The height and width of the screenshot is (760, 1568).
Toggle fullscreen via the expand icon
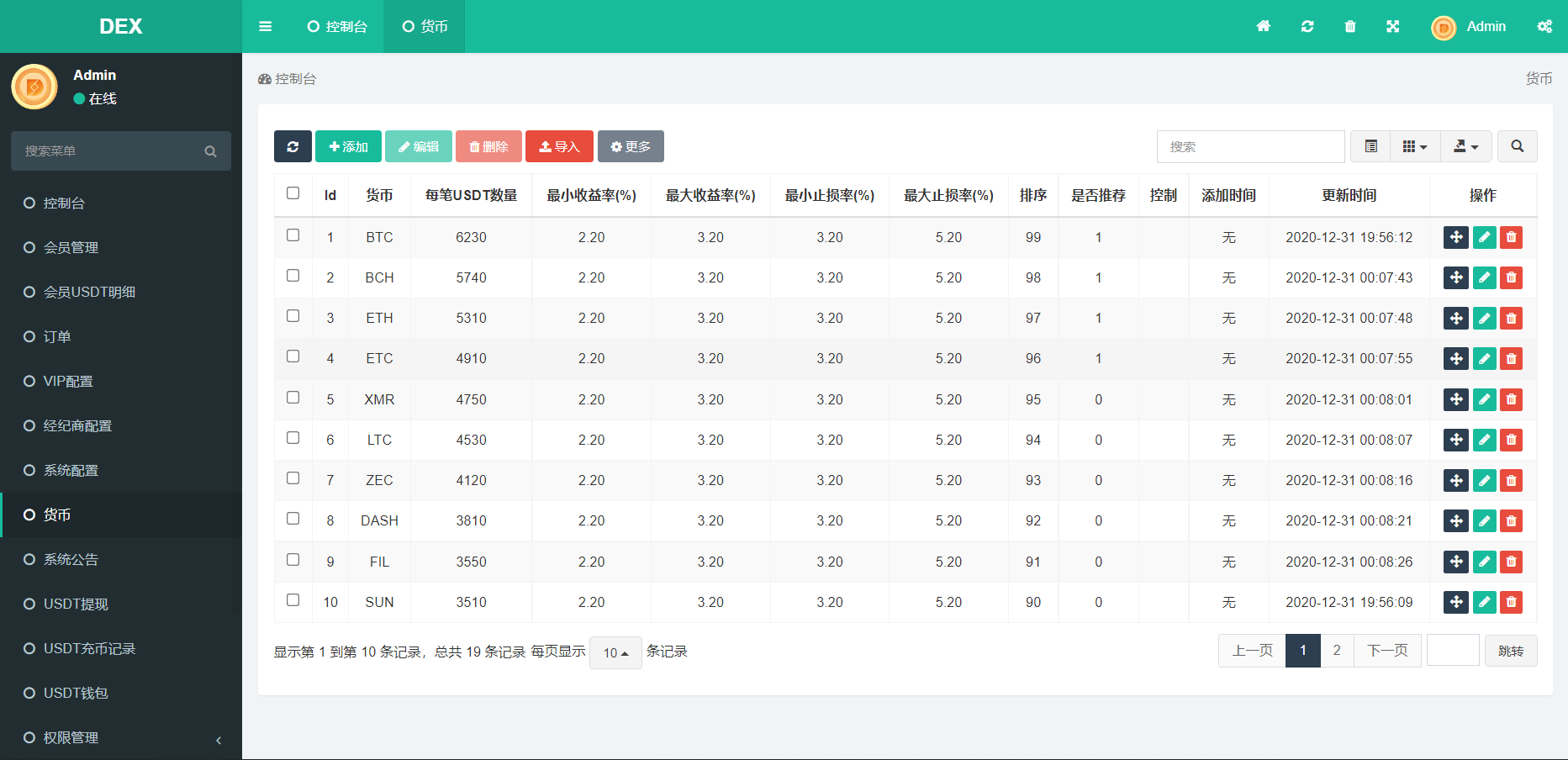coord(1393,26)
